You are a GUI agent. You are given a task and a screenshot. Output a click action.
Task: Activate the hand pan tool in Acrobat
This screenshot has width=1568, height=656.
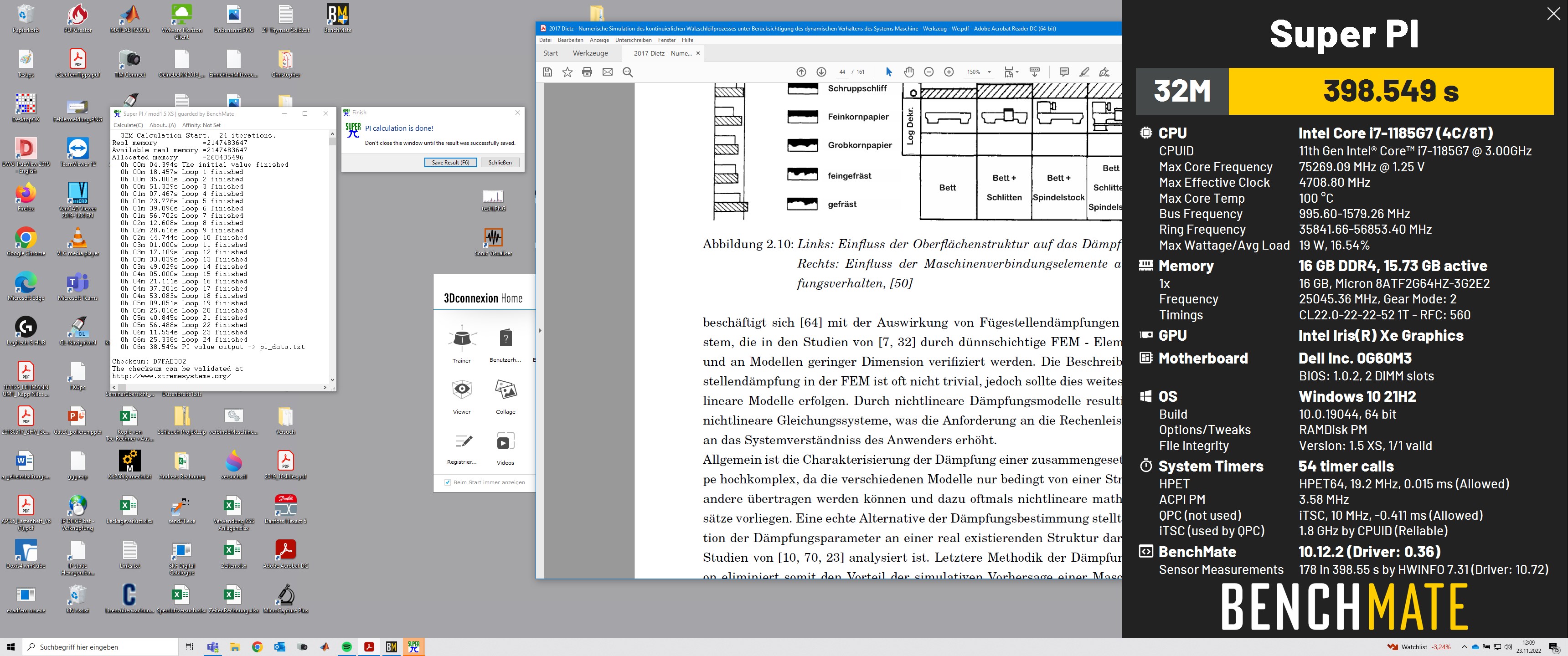click(909, 72)
